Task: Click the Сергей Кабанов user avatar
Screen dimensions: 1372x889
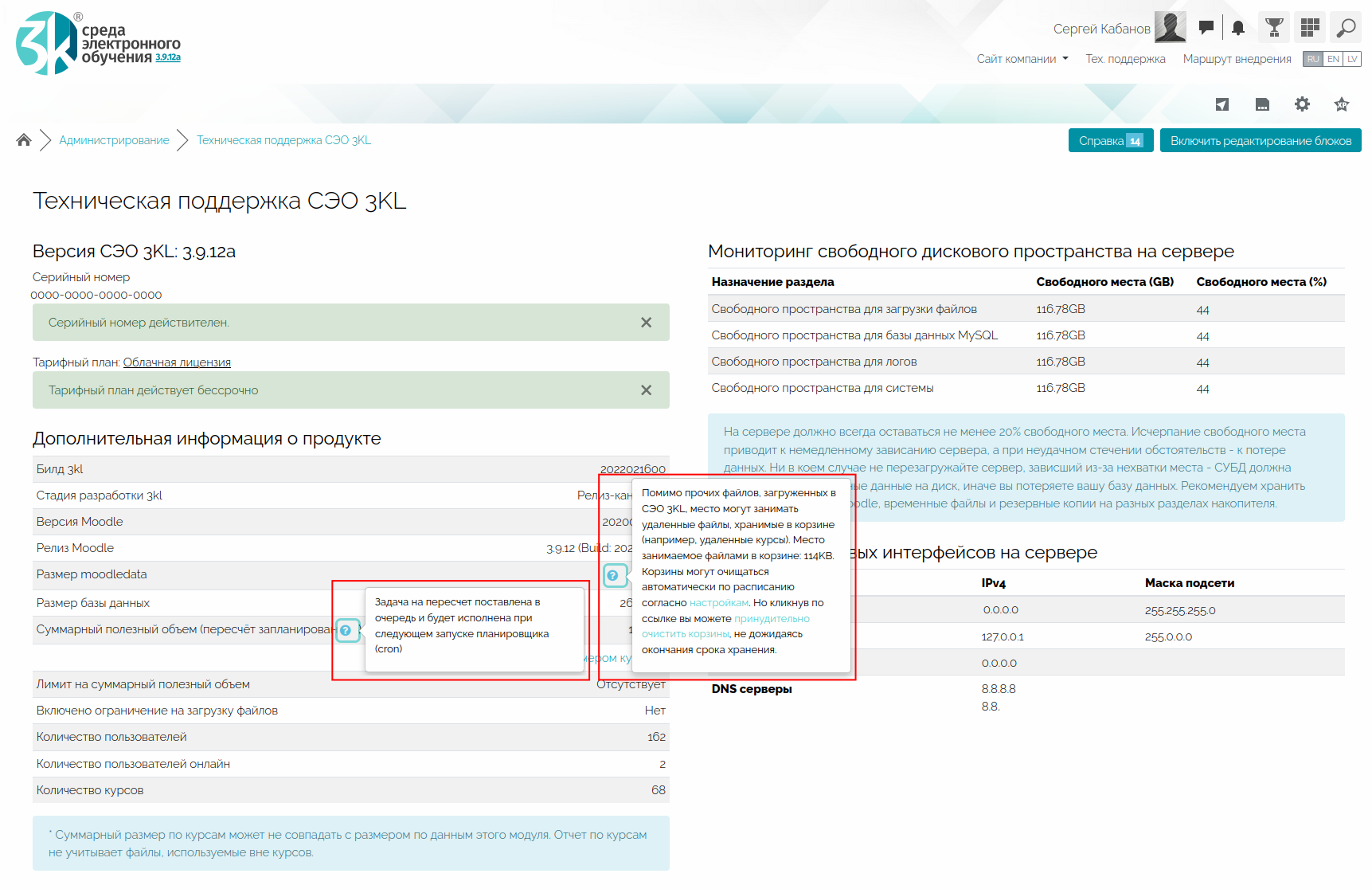Action: pyautogui.click(x=1170, y=28)
